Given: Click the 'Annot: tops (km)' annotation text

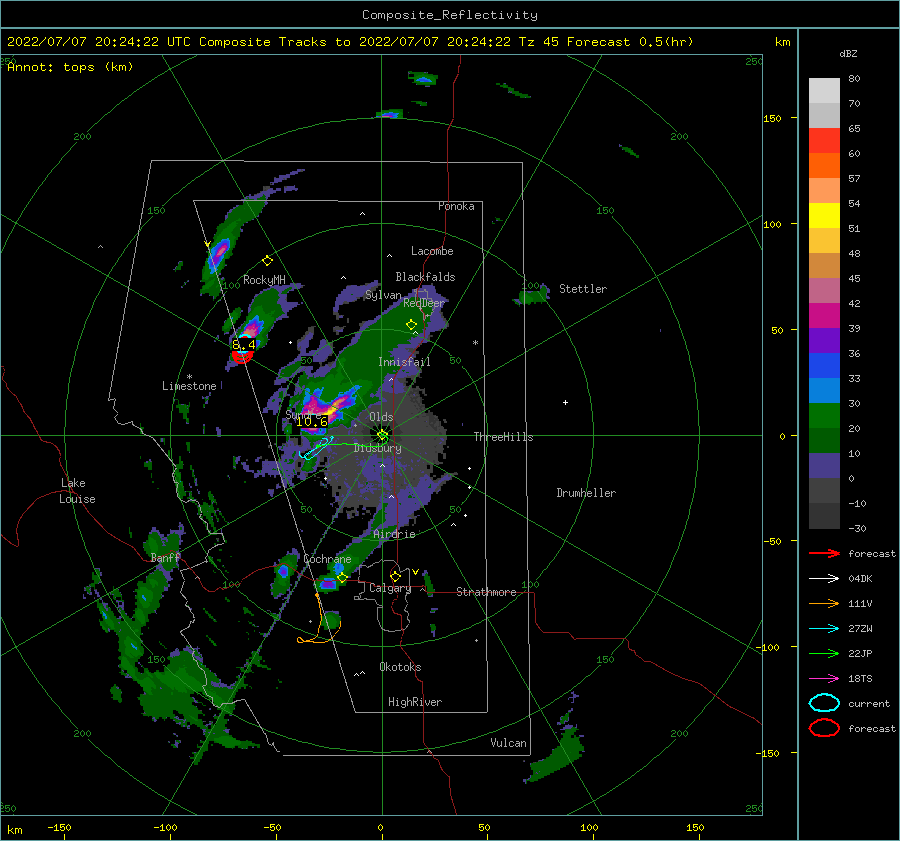Looking at the screenshot, I should click(70, 67).
